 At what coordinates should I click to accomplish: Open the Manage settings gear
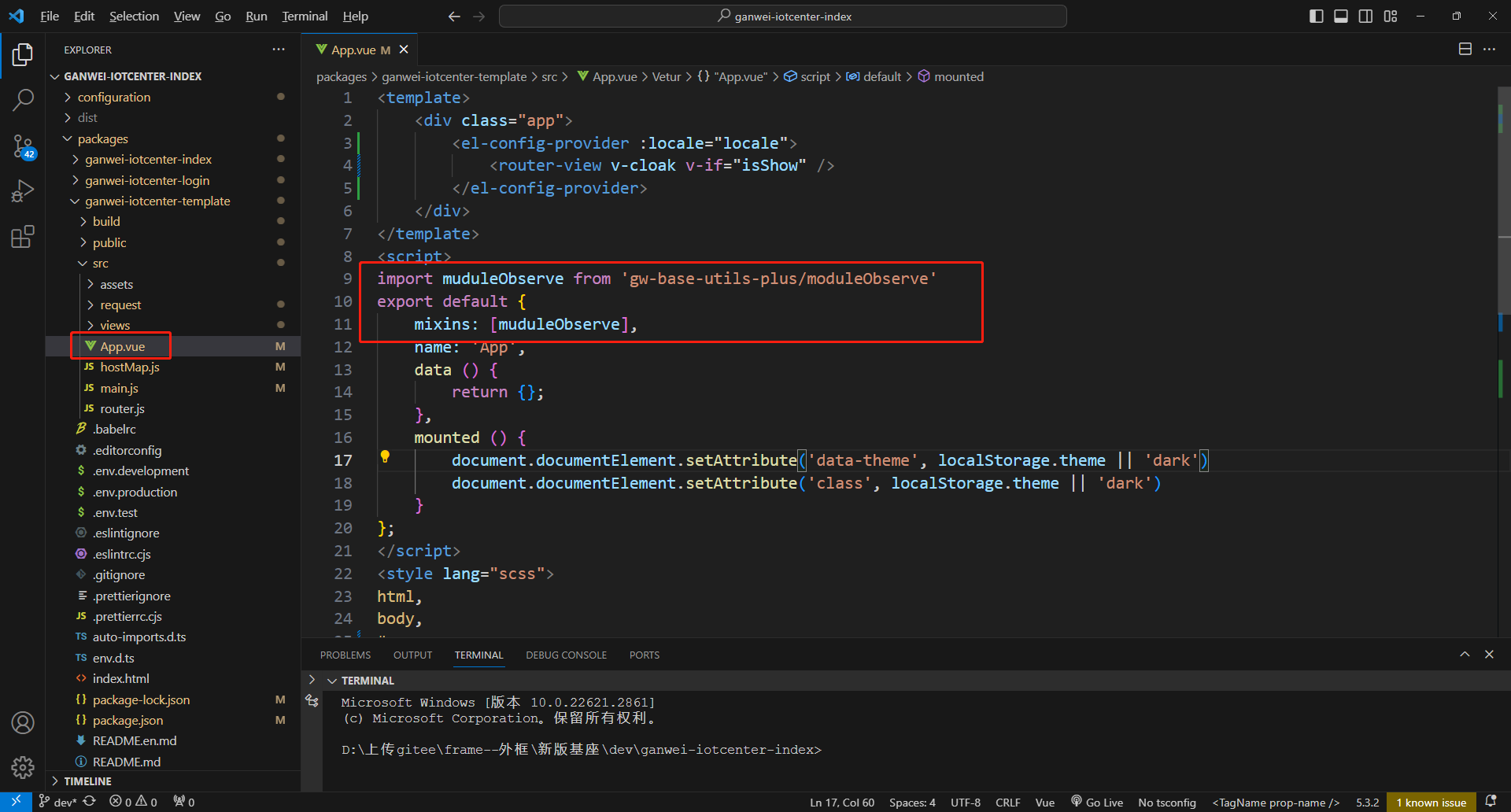click(x=23, y=767)
